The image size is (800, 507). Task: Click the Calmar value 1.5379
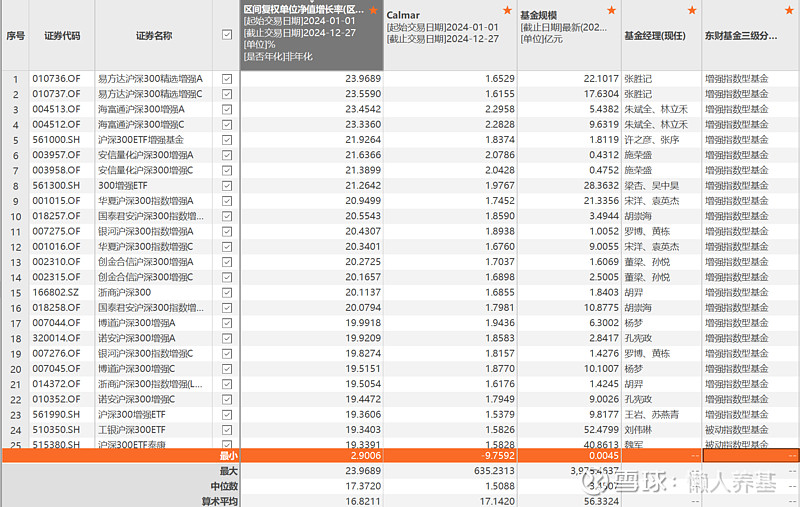coord(500,415)
